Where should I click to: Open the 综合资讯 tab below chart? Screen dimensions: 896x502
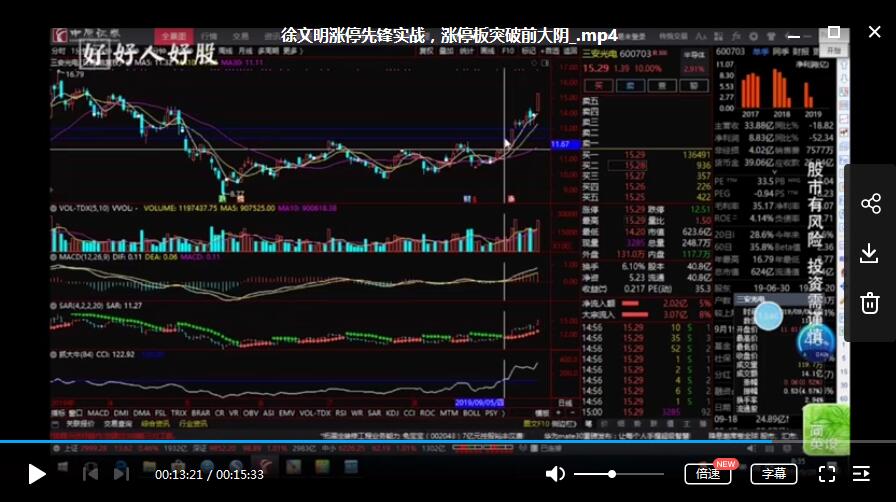155,424
